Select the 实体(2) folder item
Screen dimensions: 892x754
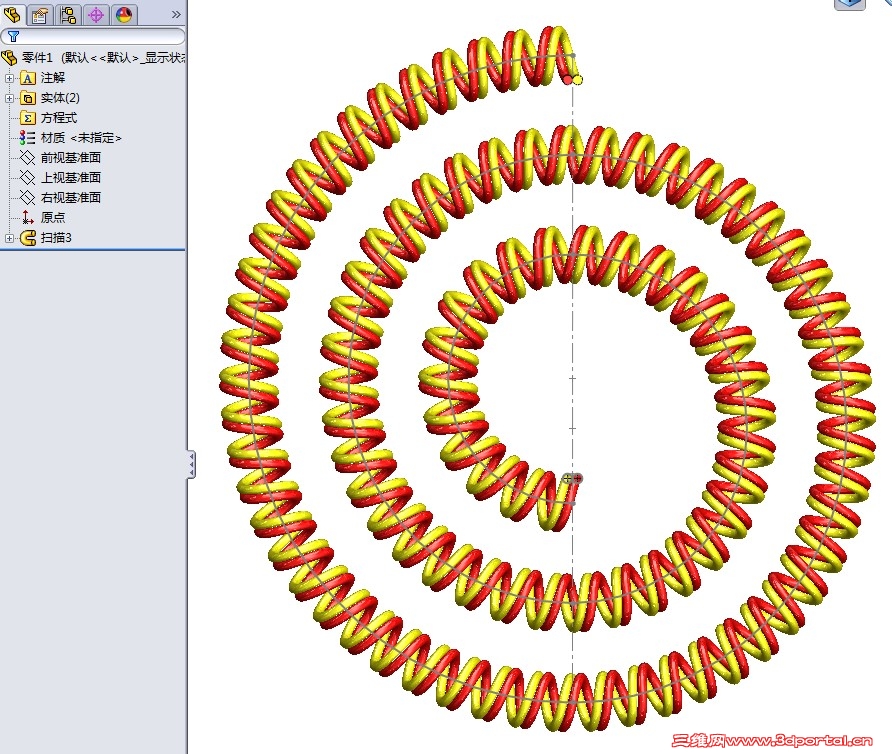60,98
